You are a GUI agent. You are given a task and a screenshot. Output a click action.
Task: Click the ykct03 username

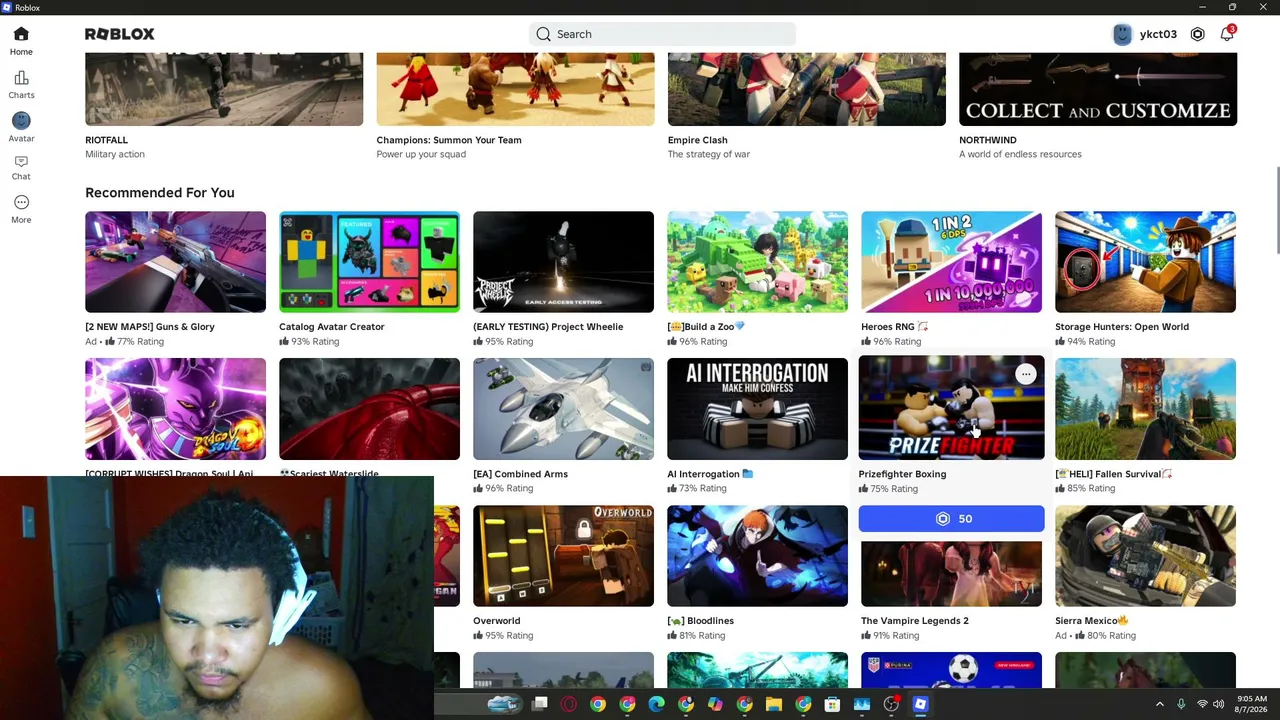pyautogui.click(x=1158, y=34)
